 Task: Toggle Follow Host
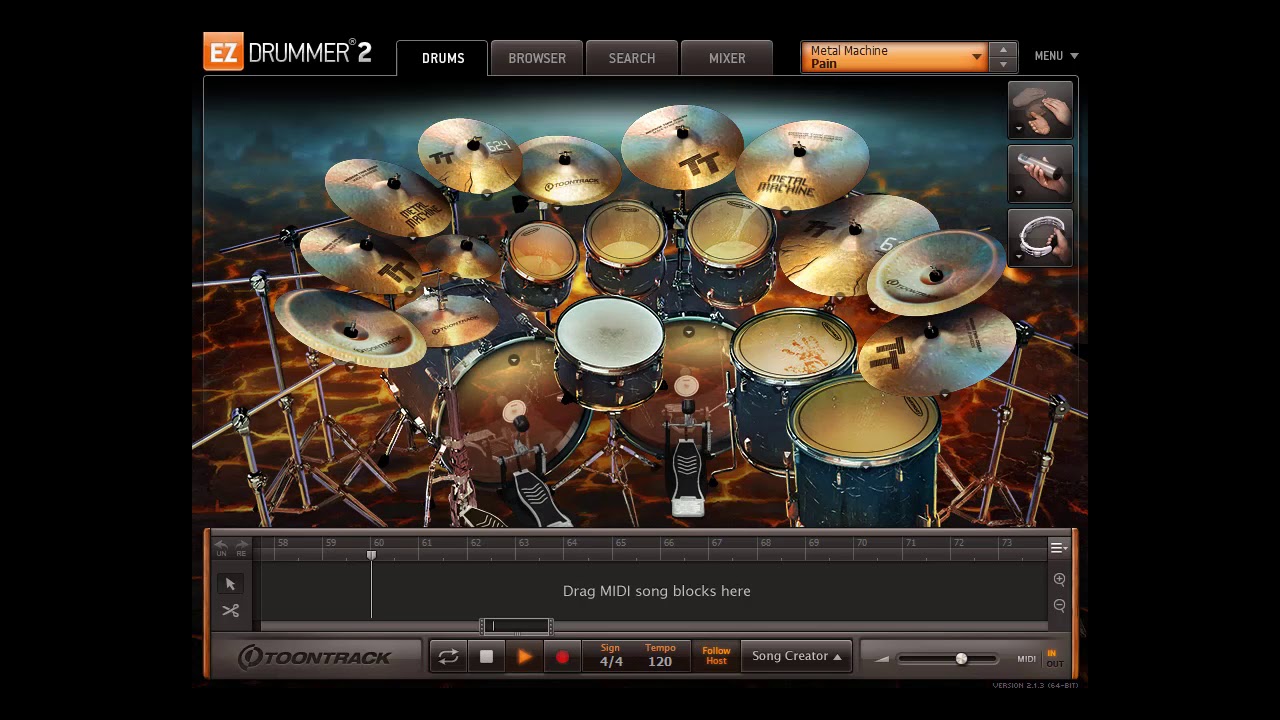(716, 656)
